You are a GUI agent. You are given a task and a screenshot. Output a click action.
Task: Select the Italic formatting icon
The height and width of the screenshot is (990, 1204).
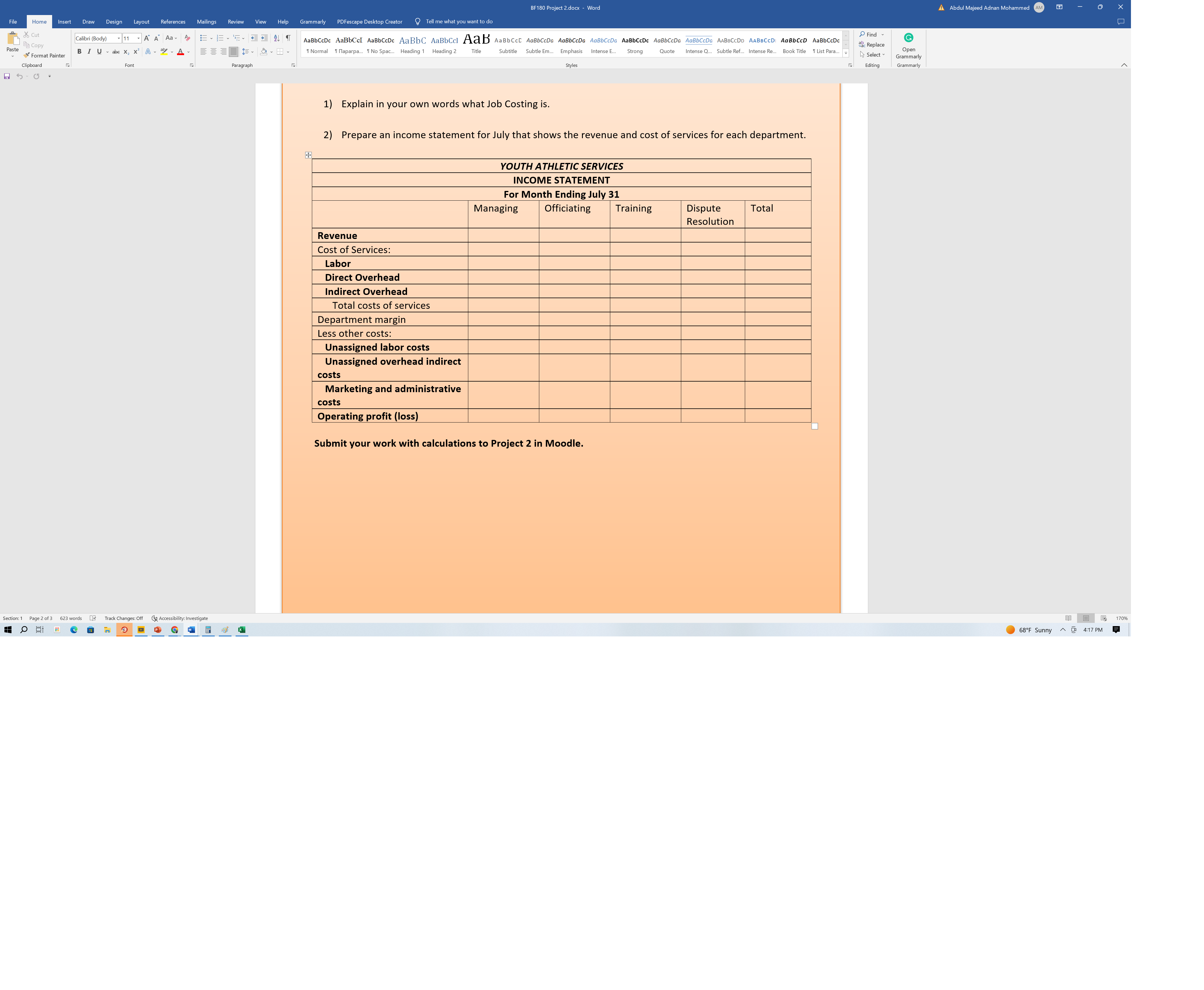(88, 51)
